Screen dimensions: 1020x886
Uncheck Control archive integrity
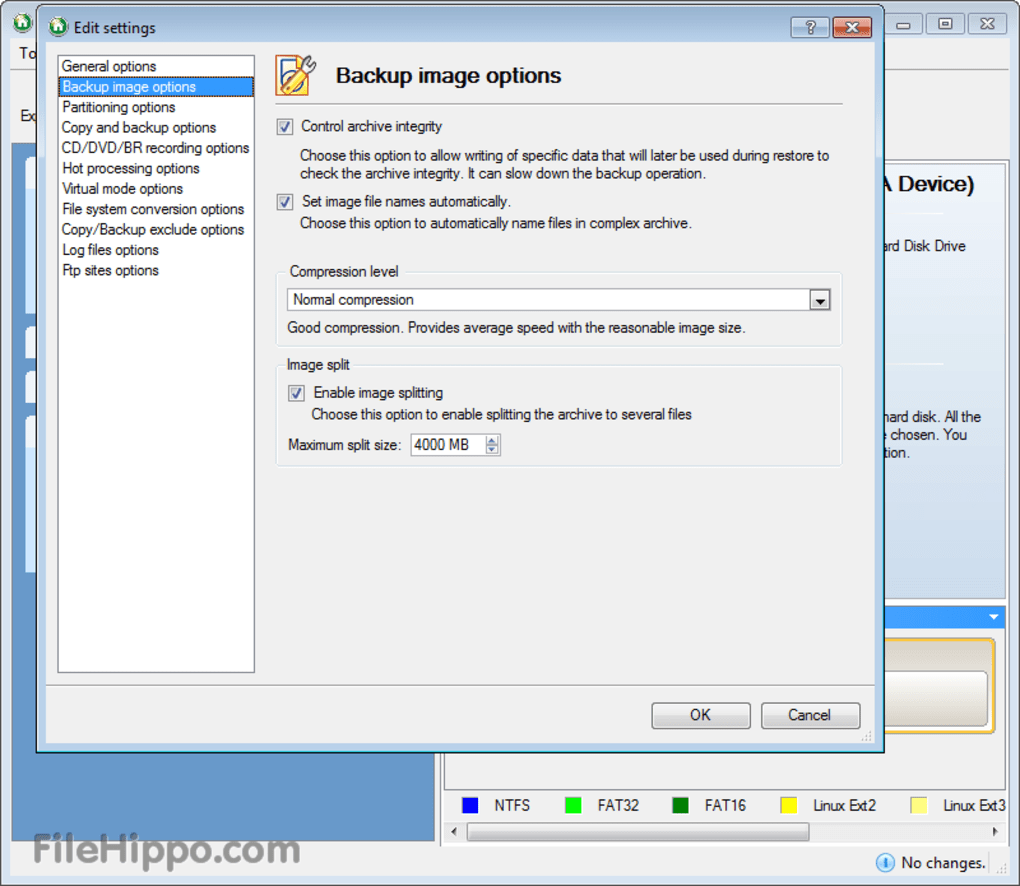284,127
